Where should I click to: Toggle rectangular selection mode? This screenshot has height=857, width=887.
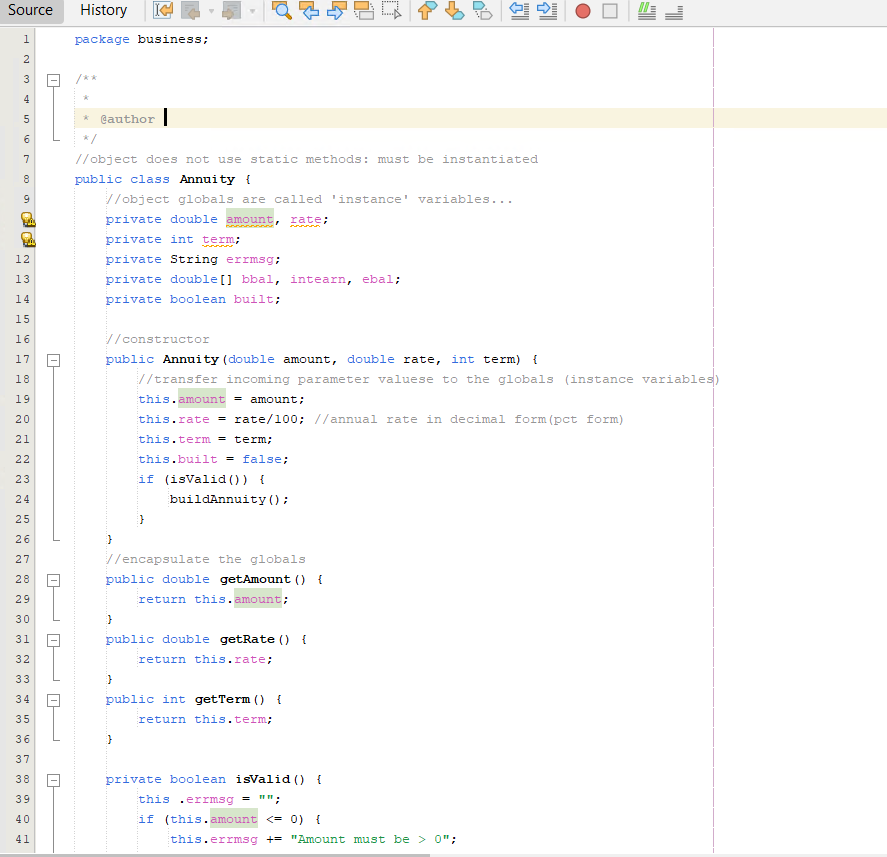click(x=391, y=11)
